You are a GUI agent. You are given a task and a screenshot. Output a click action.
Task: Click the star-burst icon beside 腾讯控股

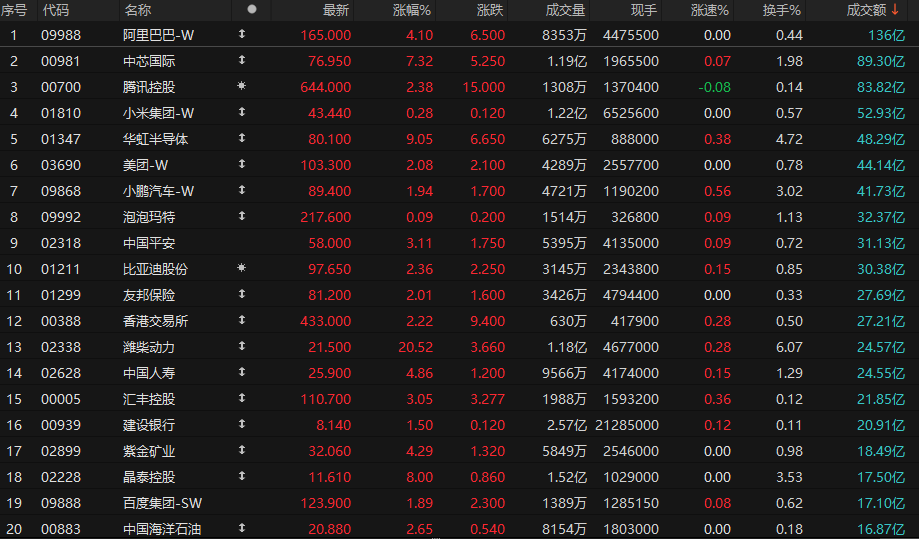[241, 86]
